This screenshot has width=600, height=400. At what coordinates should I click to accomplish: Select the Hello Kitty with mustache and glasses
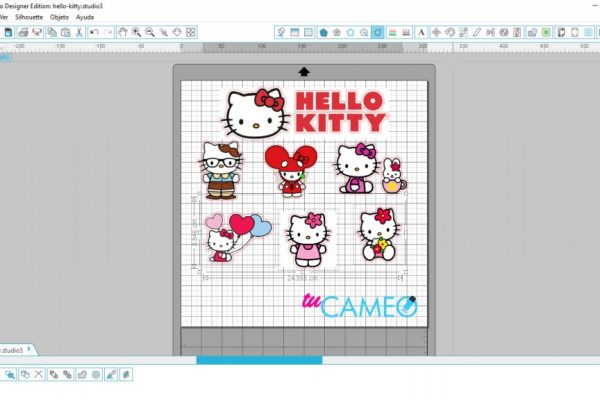pos(222,170)
